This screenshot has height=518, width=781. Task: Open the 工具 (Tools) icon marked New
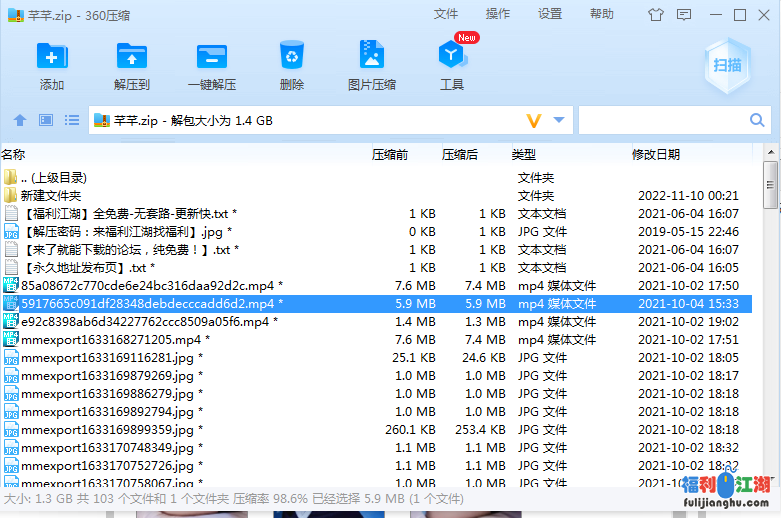(452, 56)
